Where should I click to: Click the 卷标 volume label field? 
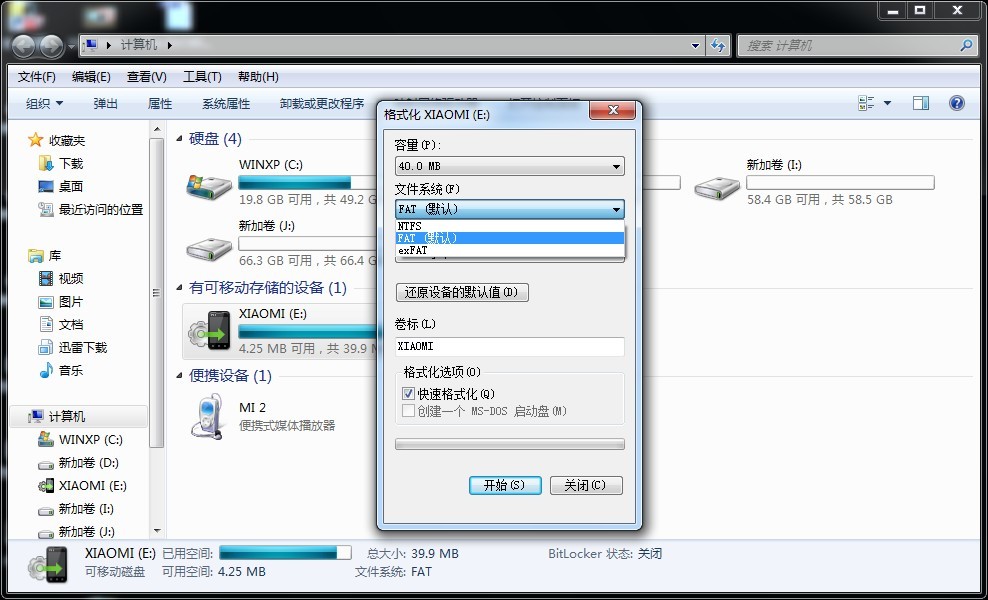pos(510,347)
